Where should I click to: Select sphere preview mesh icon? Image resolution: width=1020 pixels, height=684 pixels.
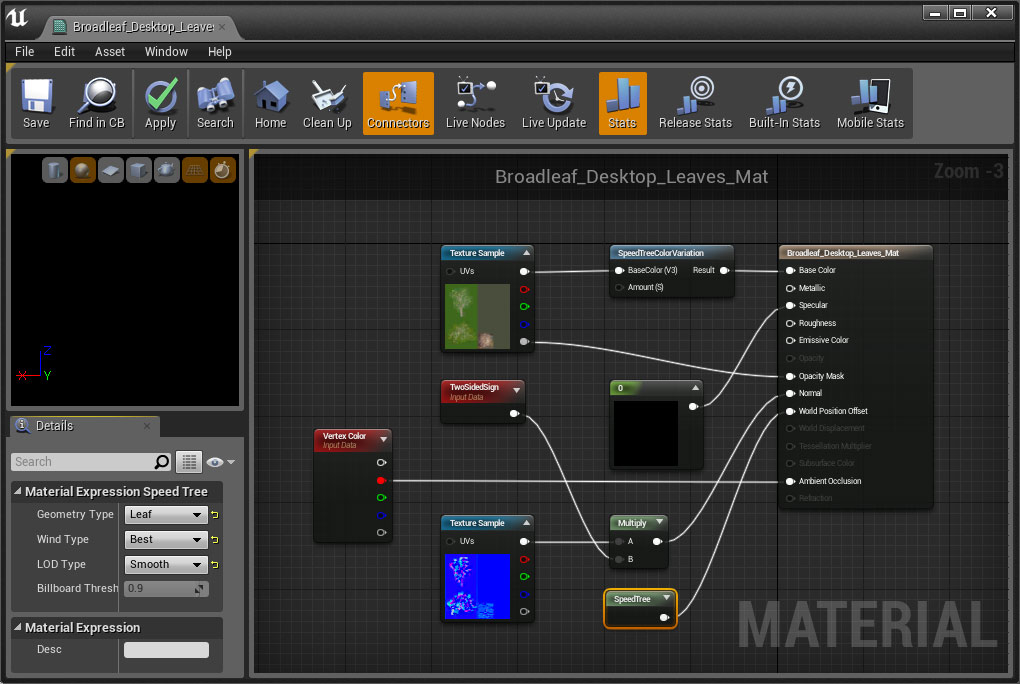point(83,171)
